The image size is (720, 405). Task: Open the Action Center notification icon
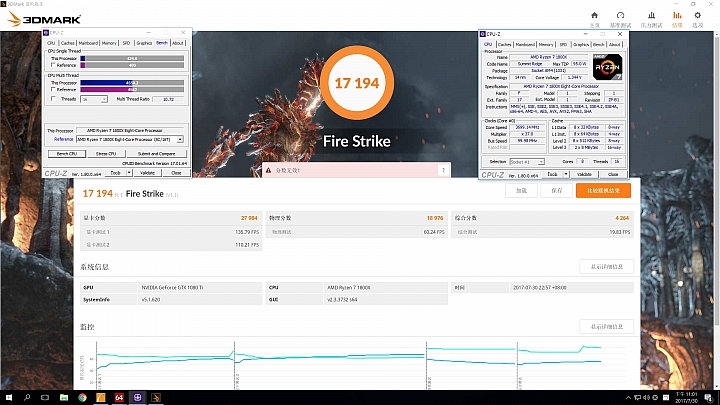pyautogui.click(x=709, y=397)
